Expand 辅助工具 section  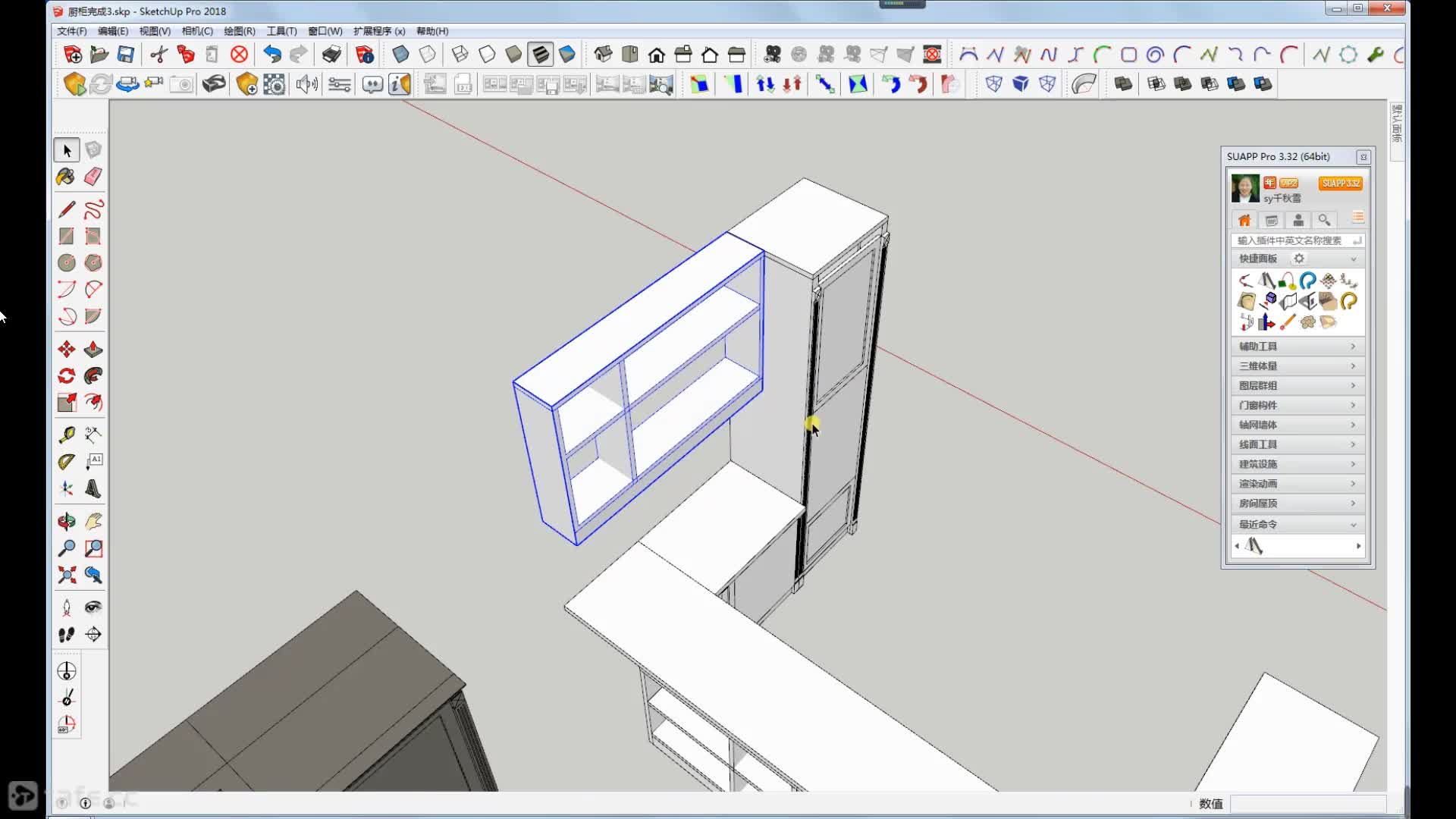(1298, 347)
